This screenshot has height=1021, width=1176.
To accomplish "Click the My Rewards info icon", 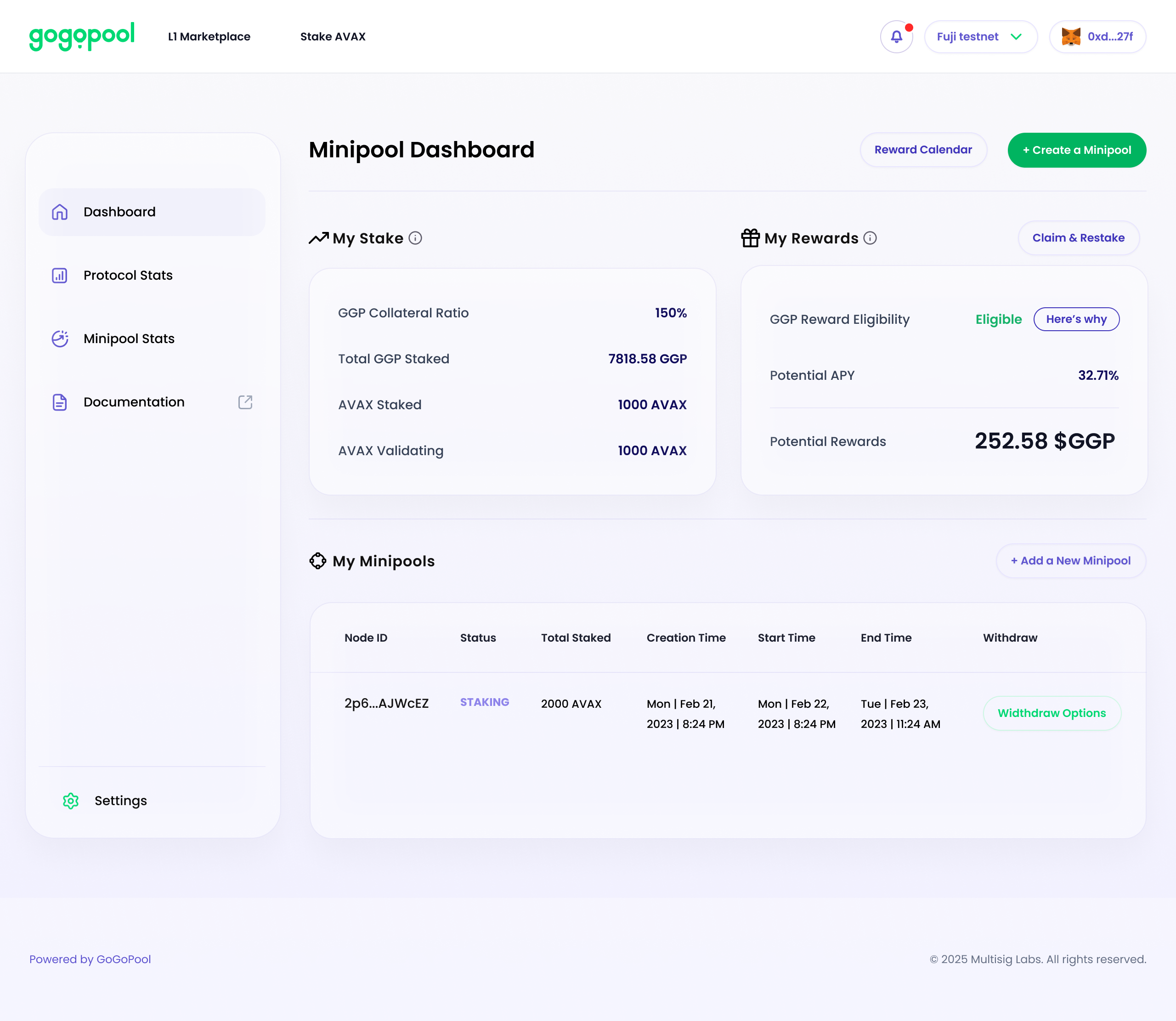I will [870, 239].
